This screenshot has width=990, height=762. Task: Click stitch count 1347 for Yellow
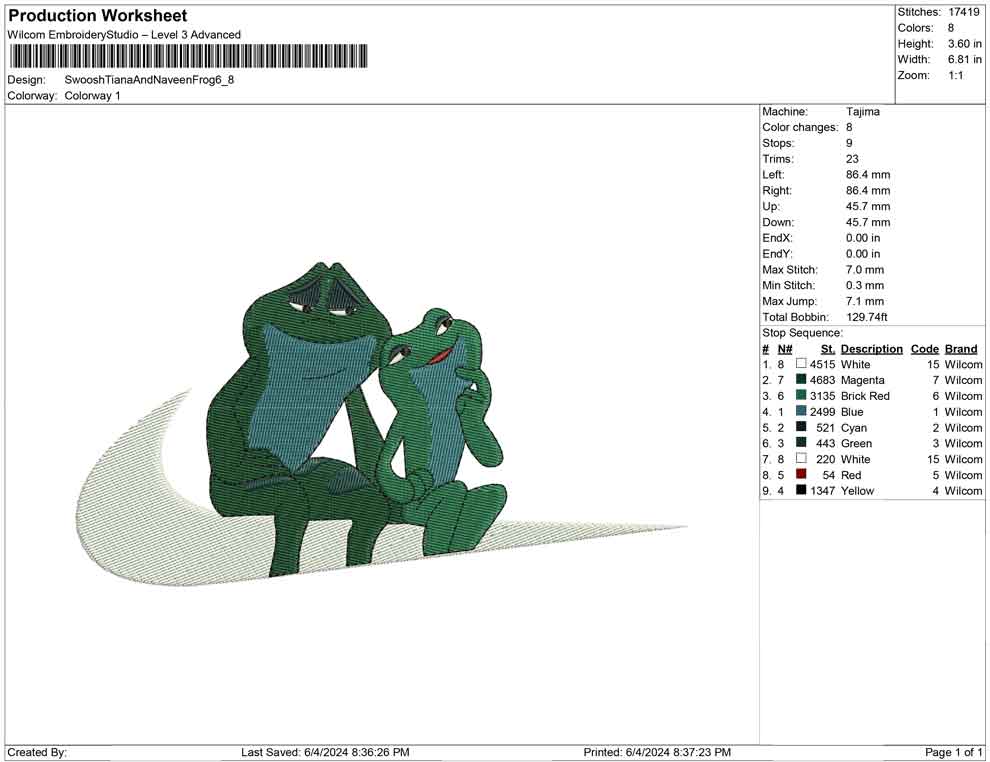822,491
